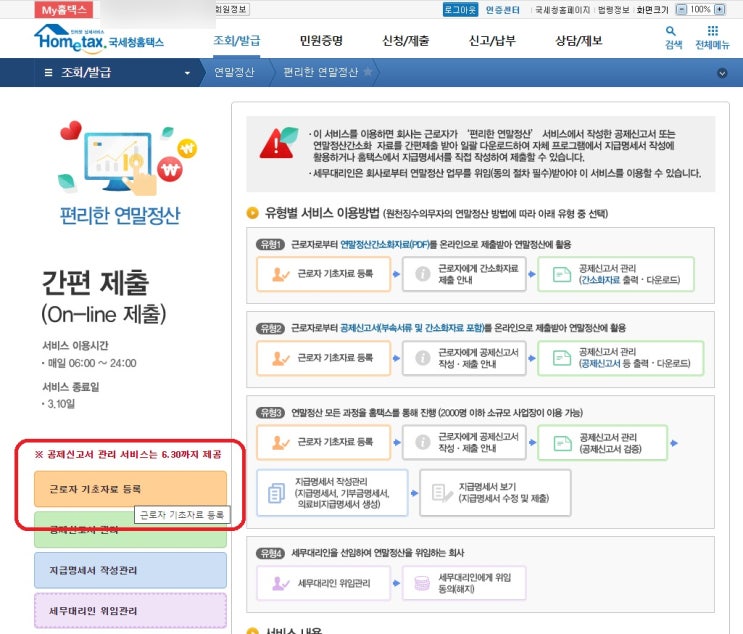The width and height of the screenshot is (743, 634).
Task: Click the Hometax 국세청홈택스 logo
Action: pyautogui.click(x=99, y=39)
